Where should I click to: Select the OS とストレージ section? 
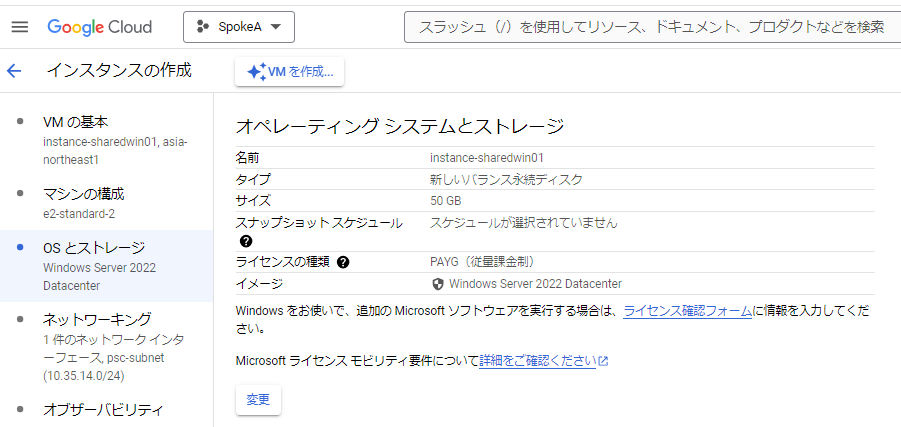pos(94,247)
